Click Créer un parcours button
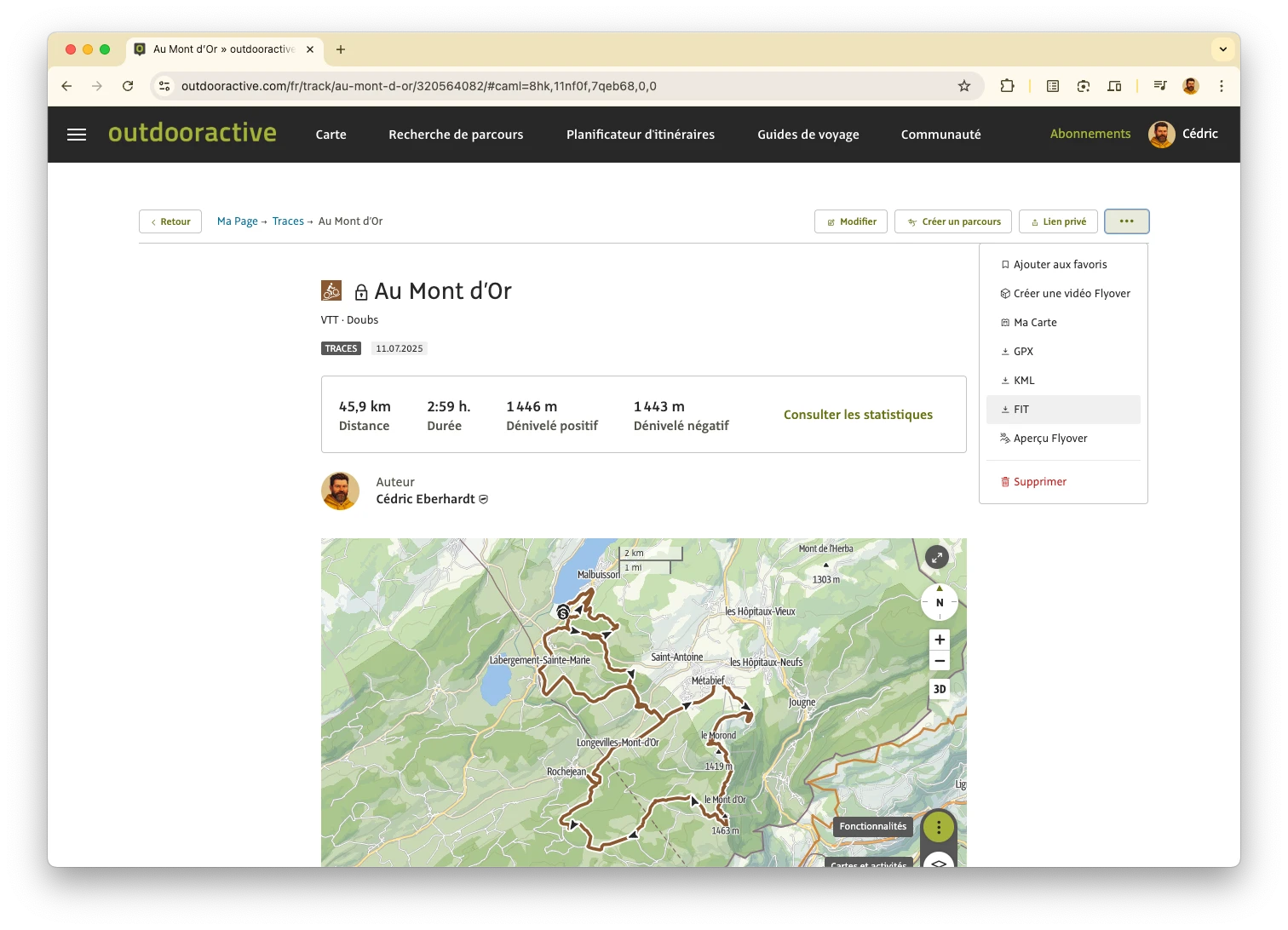The width and height of the screenshot is (1288, 930). pos(953,221)
